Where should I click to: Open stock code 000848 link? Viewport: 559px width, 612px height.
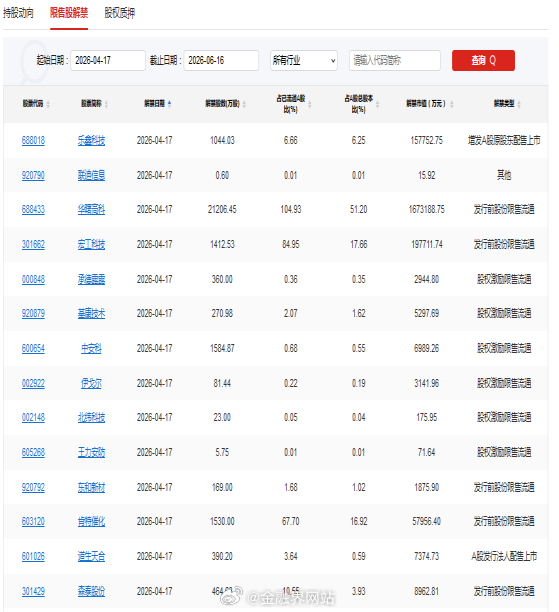coord(33,279)
